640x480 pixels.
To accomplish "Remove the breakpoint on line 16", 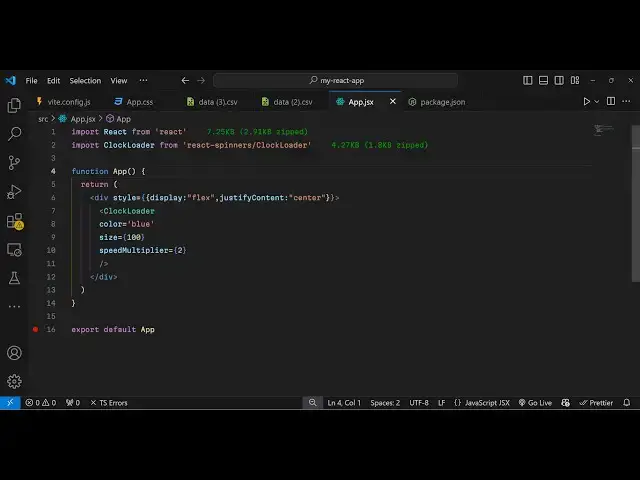I will (36, 329).
